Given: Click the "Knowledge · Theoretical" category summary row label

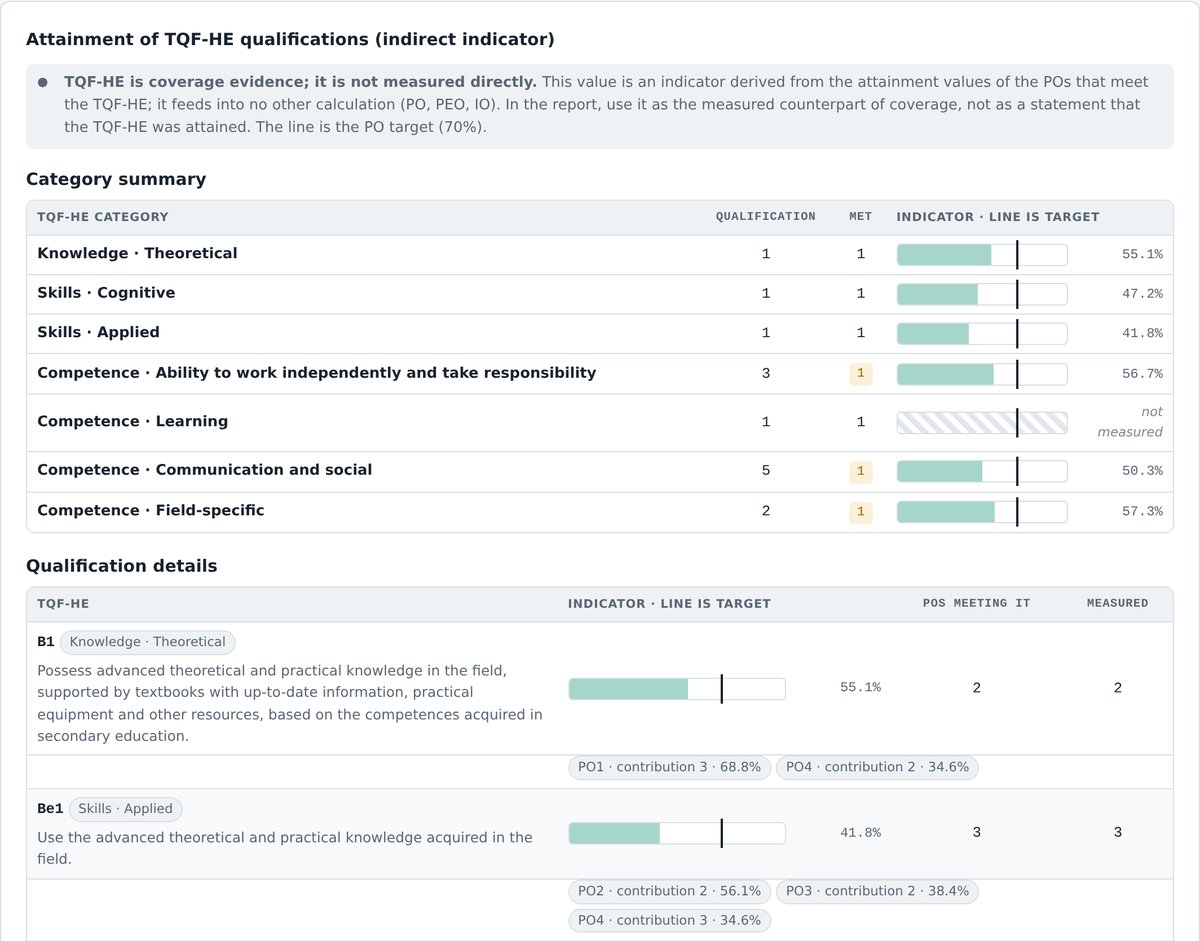Looking at the screenshot, I should click(137, 253).
